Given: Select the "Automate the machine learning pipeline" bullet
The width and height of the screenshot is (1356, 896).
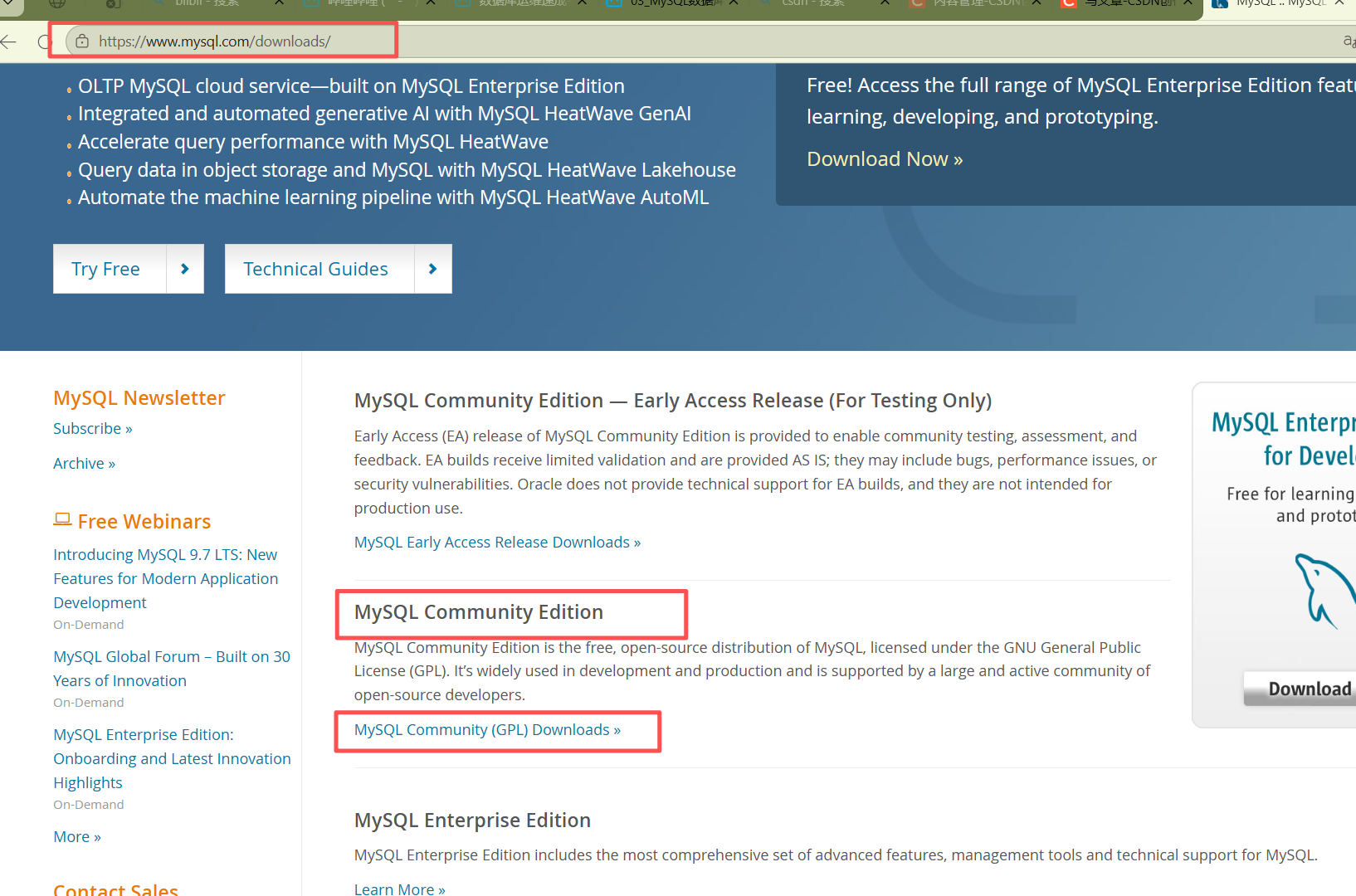Looking at the screenshot, I should click(393, 197).
